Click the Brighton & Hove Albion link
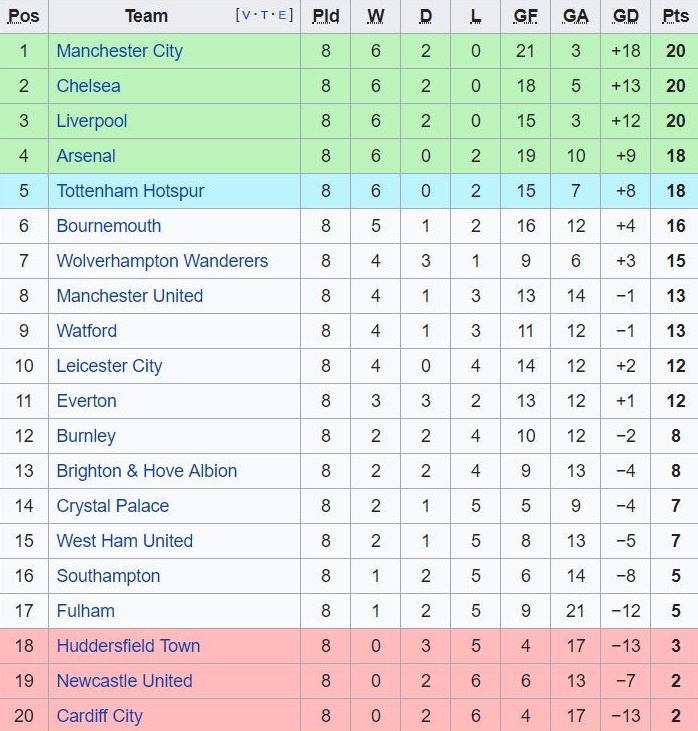The image size is (698, 731). (146, 471)
